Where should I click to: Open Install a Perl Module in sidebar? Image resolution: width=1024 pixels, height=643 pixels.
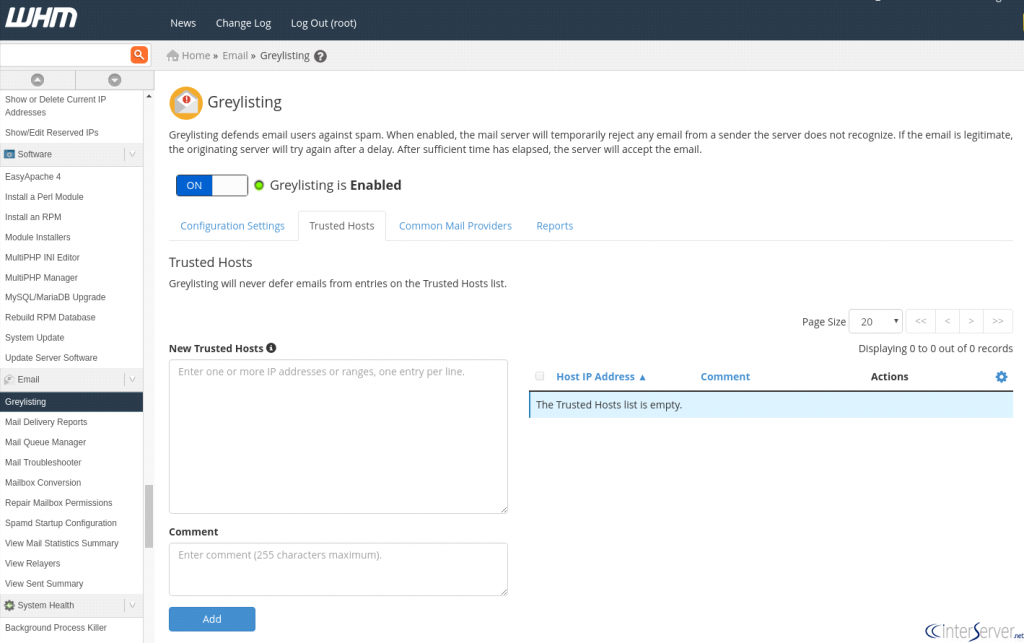(44, 196)
